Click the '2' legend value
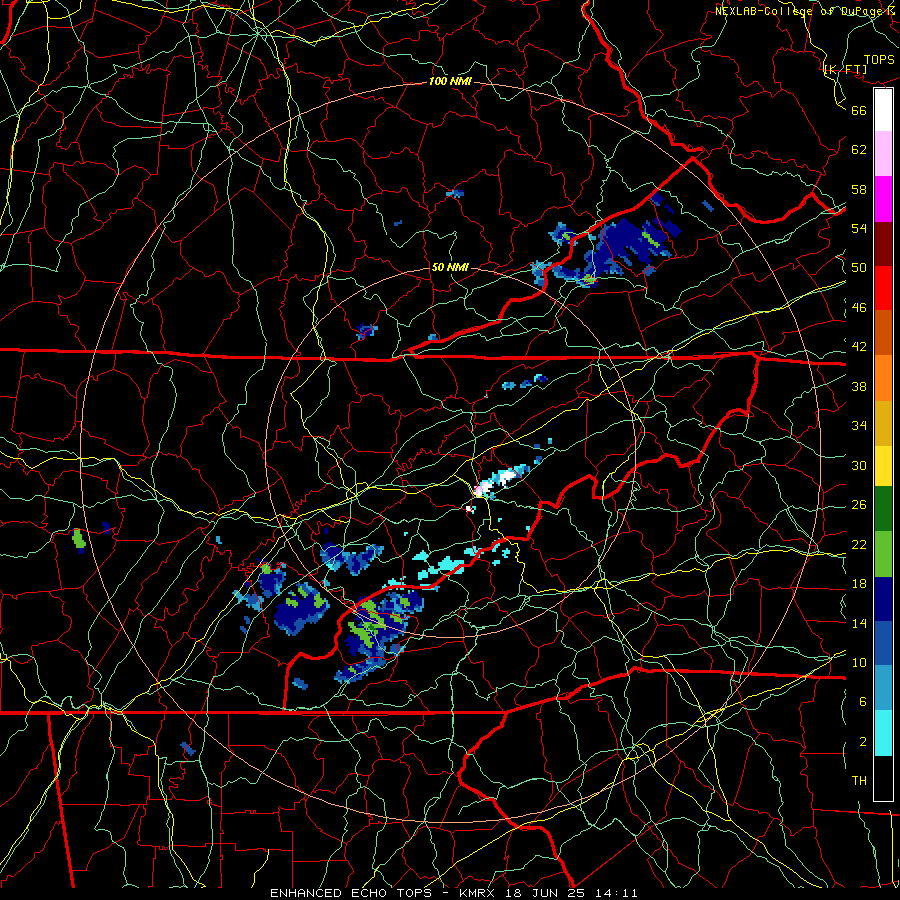Viewport: 900px width, 900px height. [x=863, y=741]
